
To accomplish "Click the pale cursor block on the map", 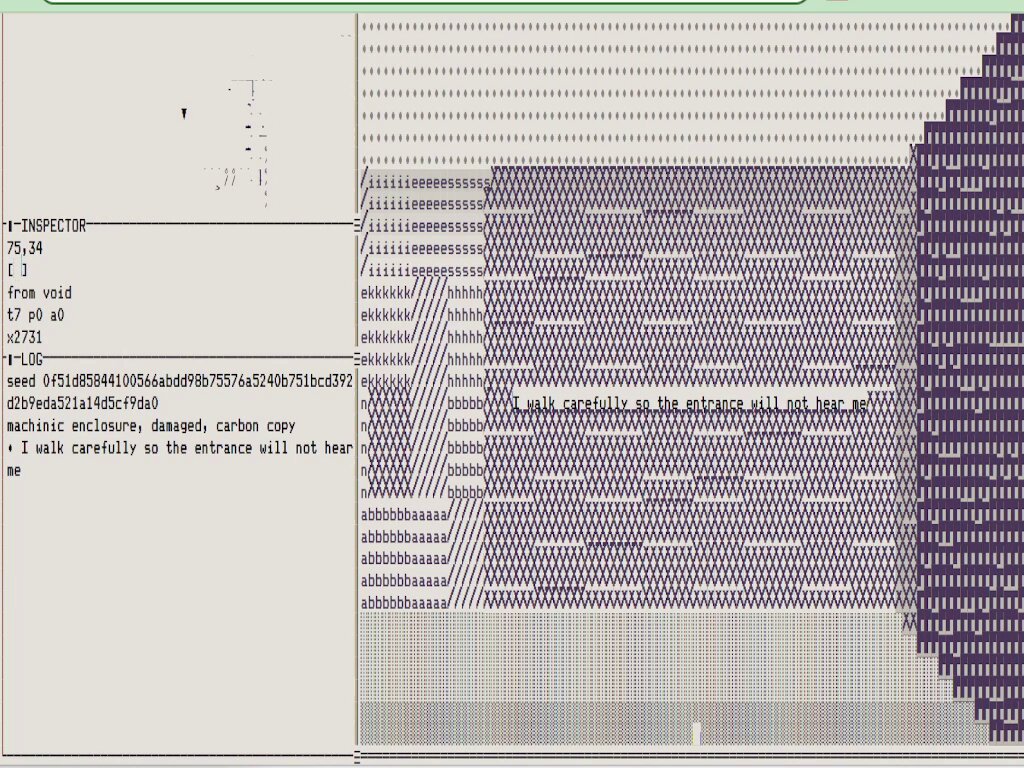I will (696, 733).
